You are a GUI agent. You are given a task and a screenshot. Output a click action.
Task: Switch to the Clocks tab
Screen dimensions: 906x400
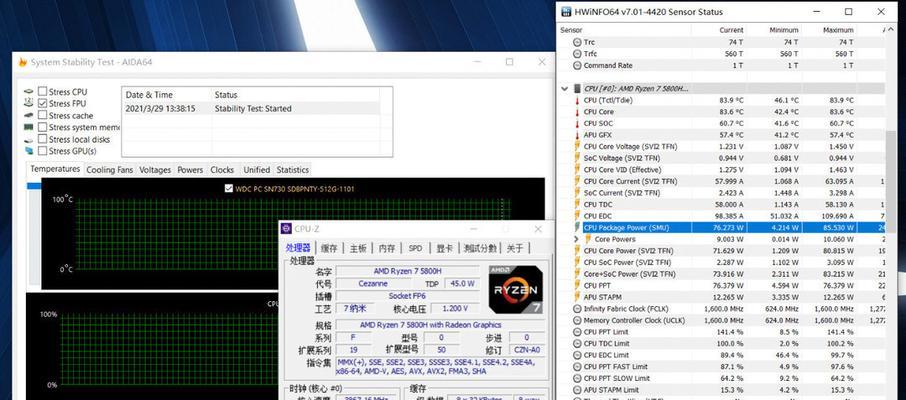(222, 170)
